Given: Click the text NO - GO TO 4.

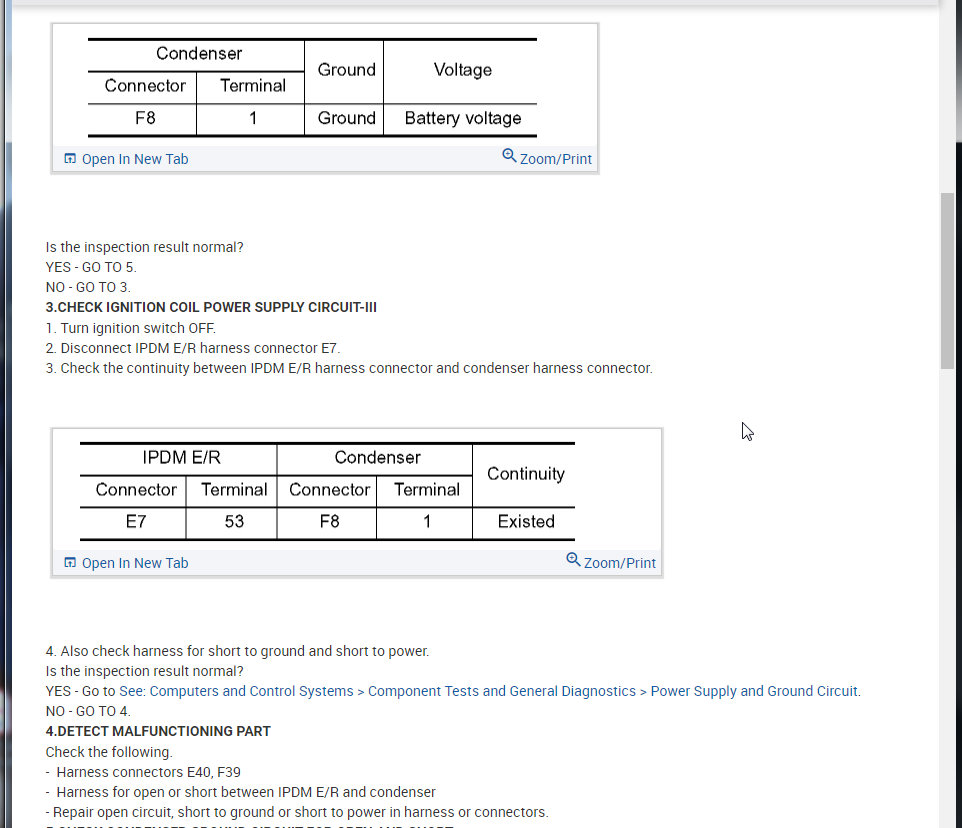Looking at the screenshot, I should click(x=88, y=711).
